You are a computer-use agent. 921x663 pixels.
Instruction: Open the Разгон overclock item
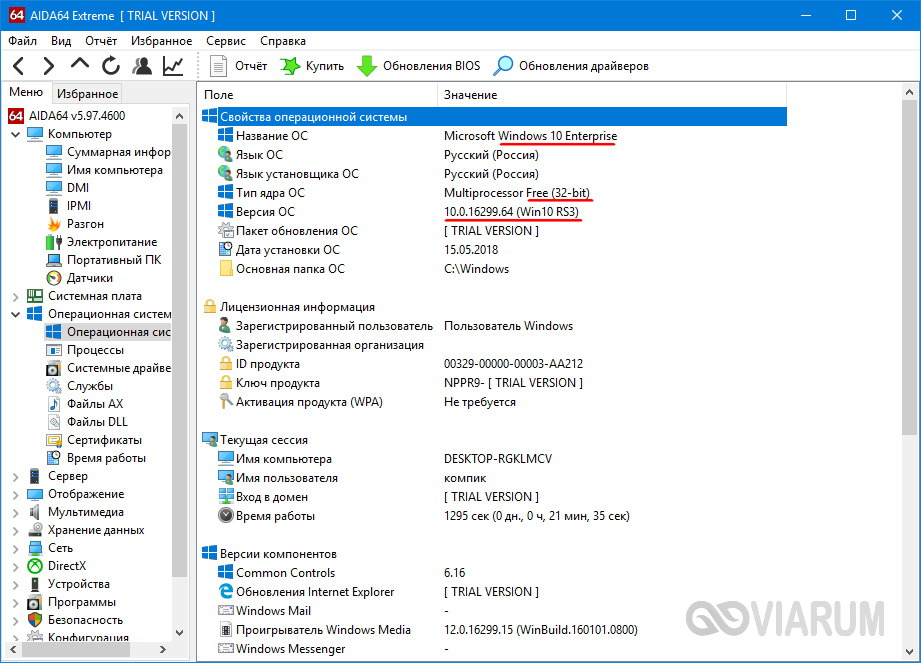[x=75, y=224]
